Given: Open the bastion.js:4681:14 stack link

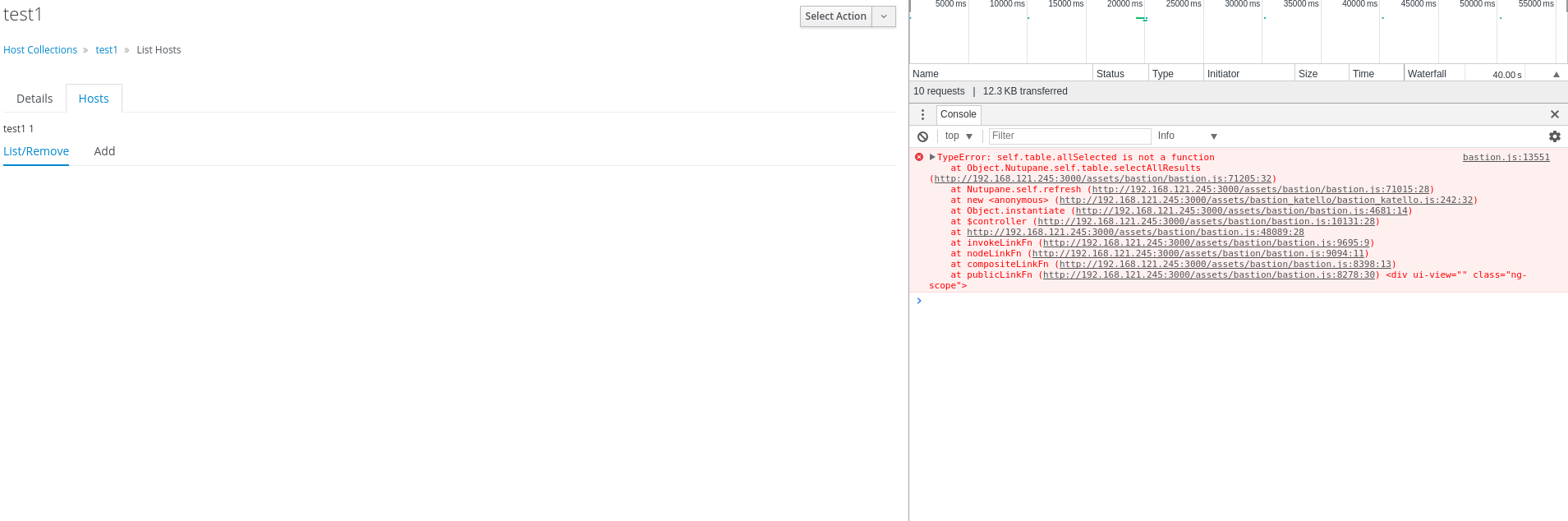Looking at the screenshot, I should pyautogui.click(x=1241, y=211).
